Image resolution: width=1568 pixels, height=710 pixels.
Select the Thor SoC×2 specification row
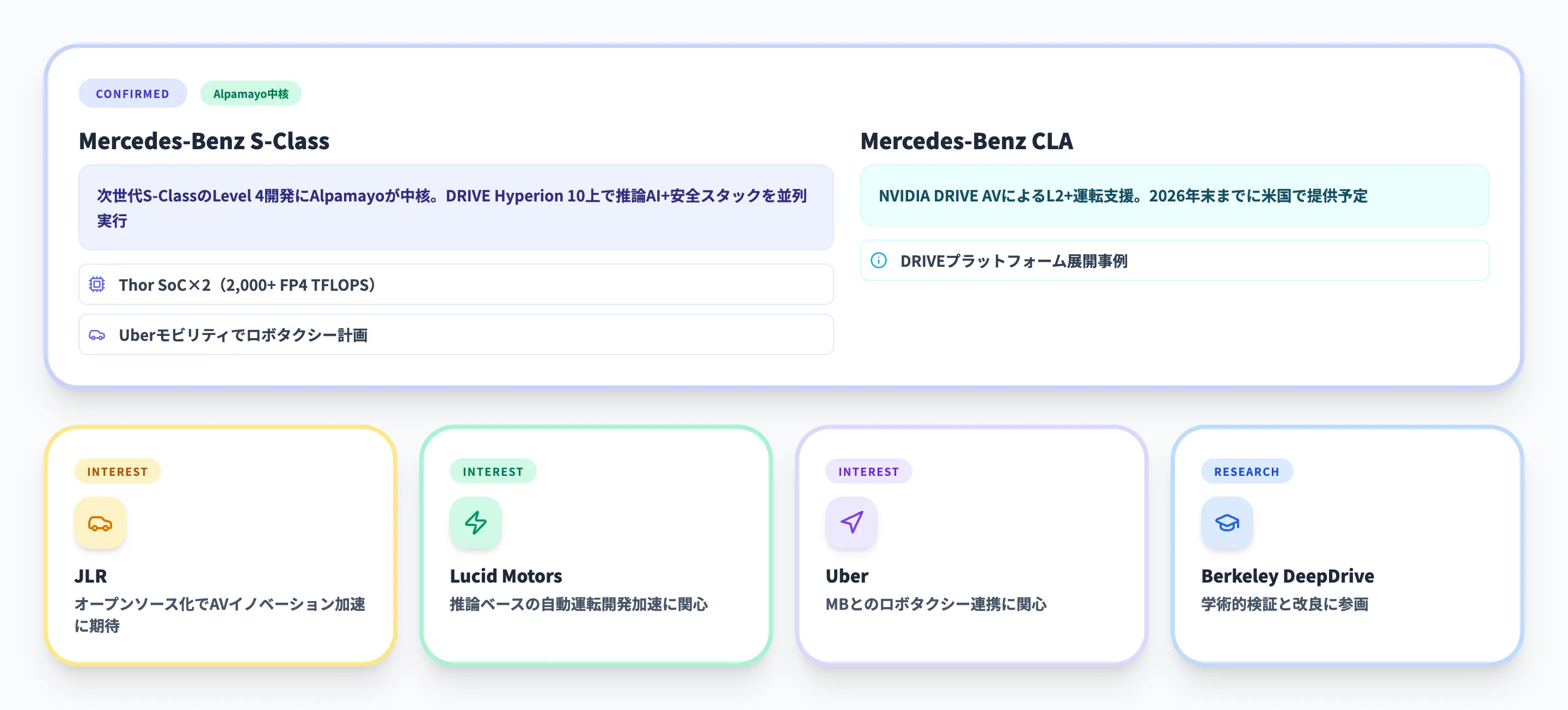tap(455, 284)
